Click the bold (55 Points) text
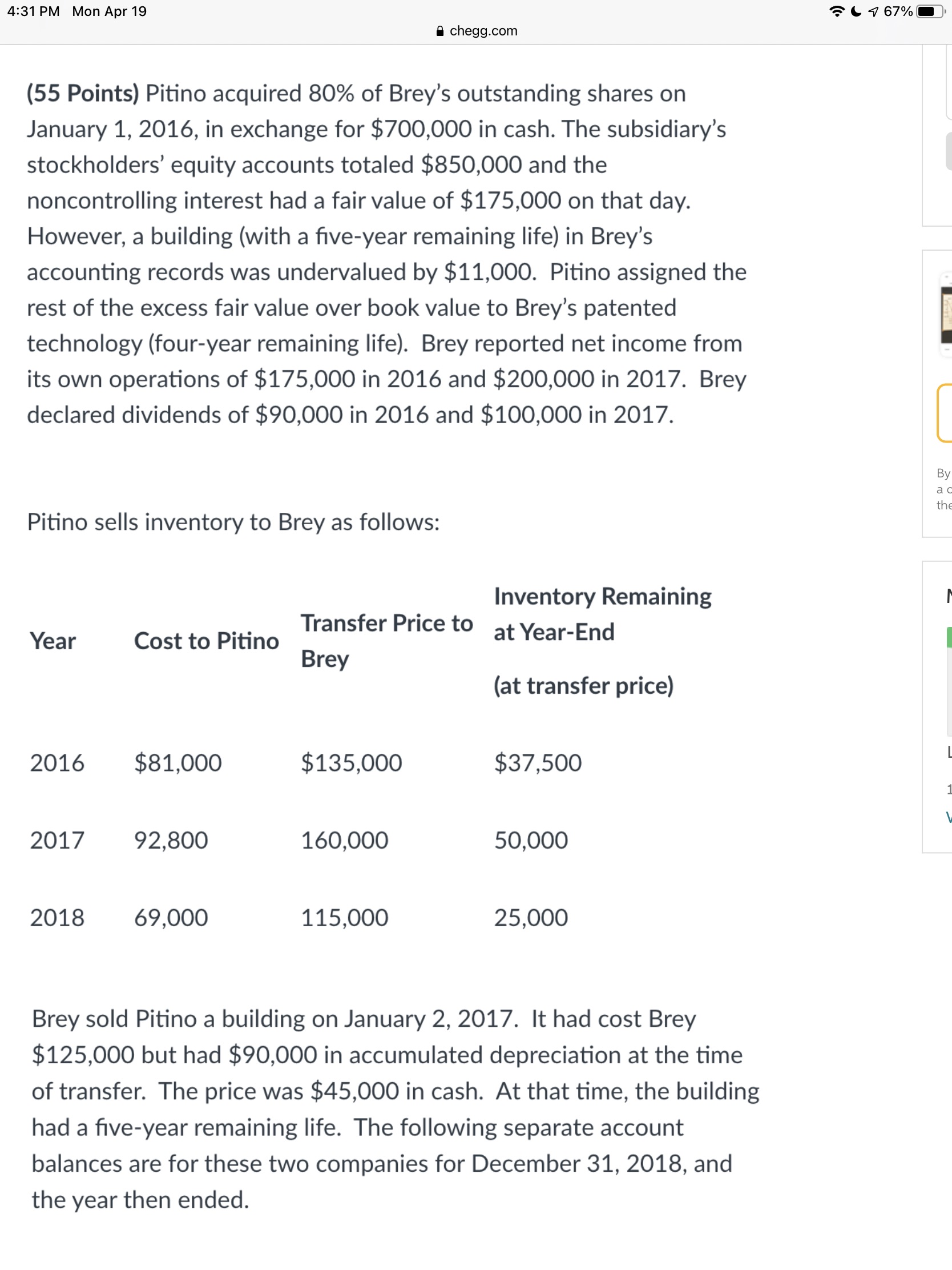The height and width of the screenshot is (1270, 952). pos(83,93)
